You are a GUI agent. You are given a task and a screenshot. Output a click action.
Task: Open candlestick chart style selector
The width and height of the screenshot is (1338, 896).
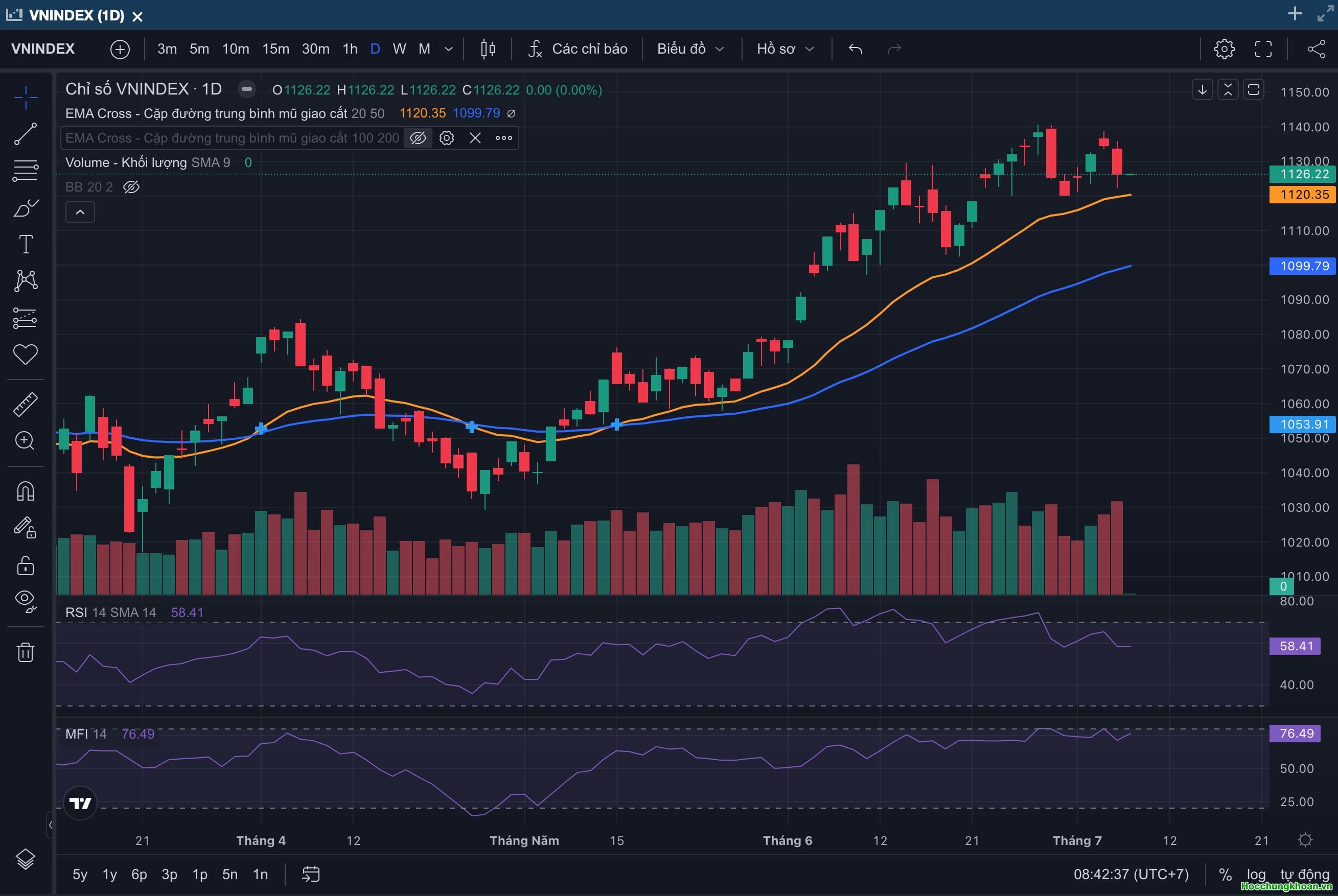[x=488, y=49]
